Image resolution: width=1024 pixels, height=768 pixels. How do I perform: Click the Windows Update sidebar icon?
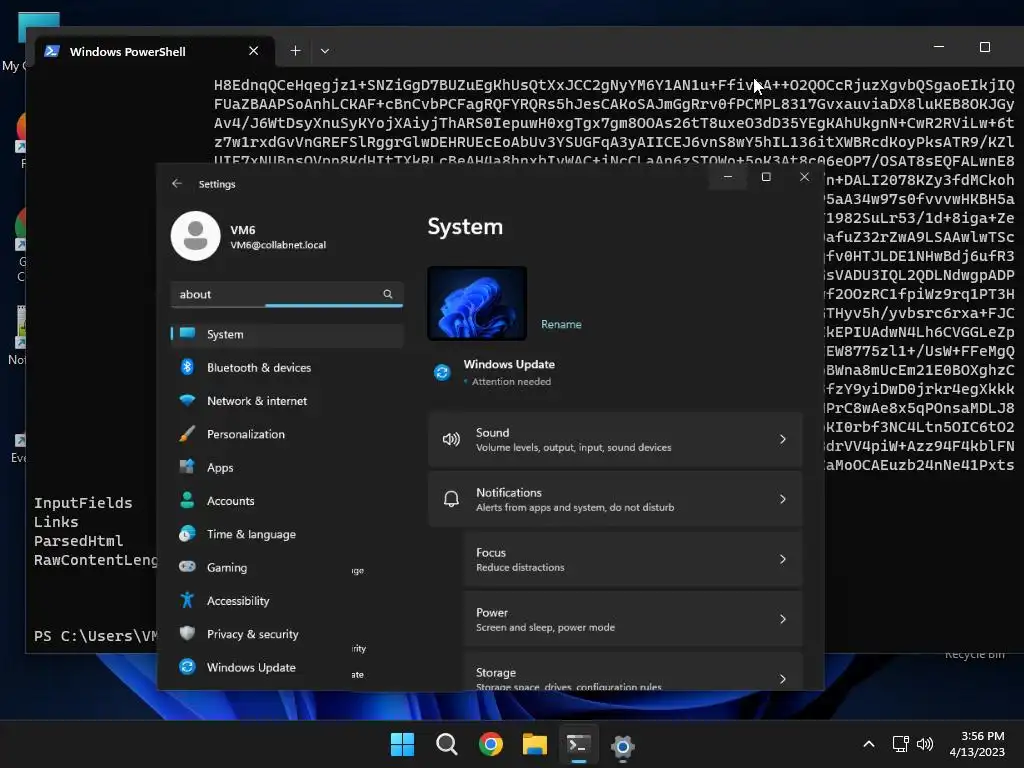(187, 666)
